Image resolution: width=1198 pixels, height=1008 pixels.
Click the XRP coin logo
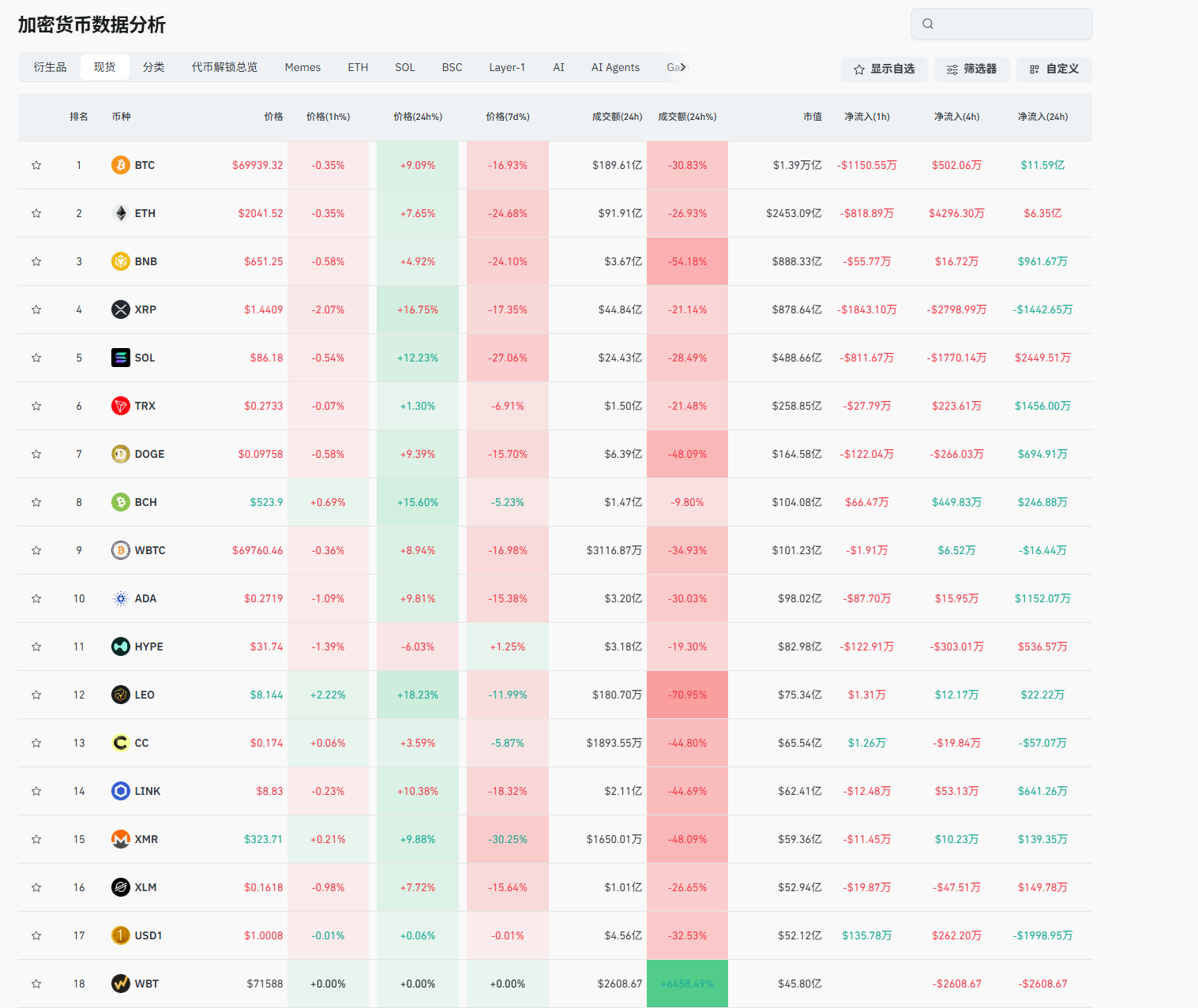(120, 309)
